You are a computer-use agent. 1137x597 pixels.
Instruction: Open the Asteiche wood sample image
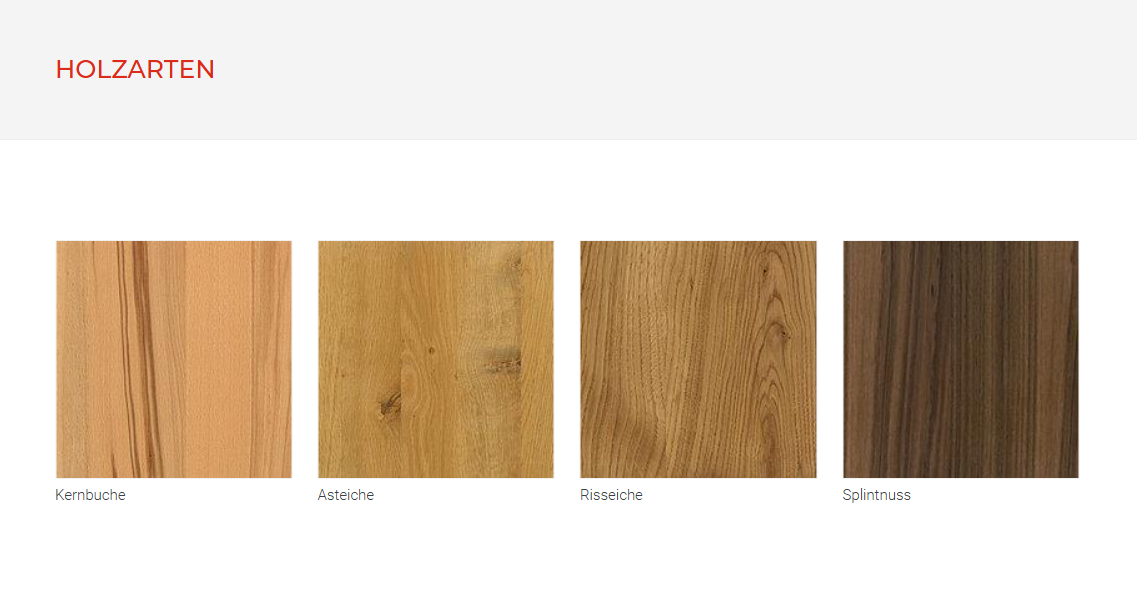point(436,359)
